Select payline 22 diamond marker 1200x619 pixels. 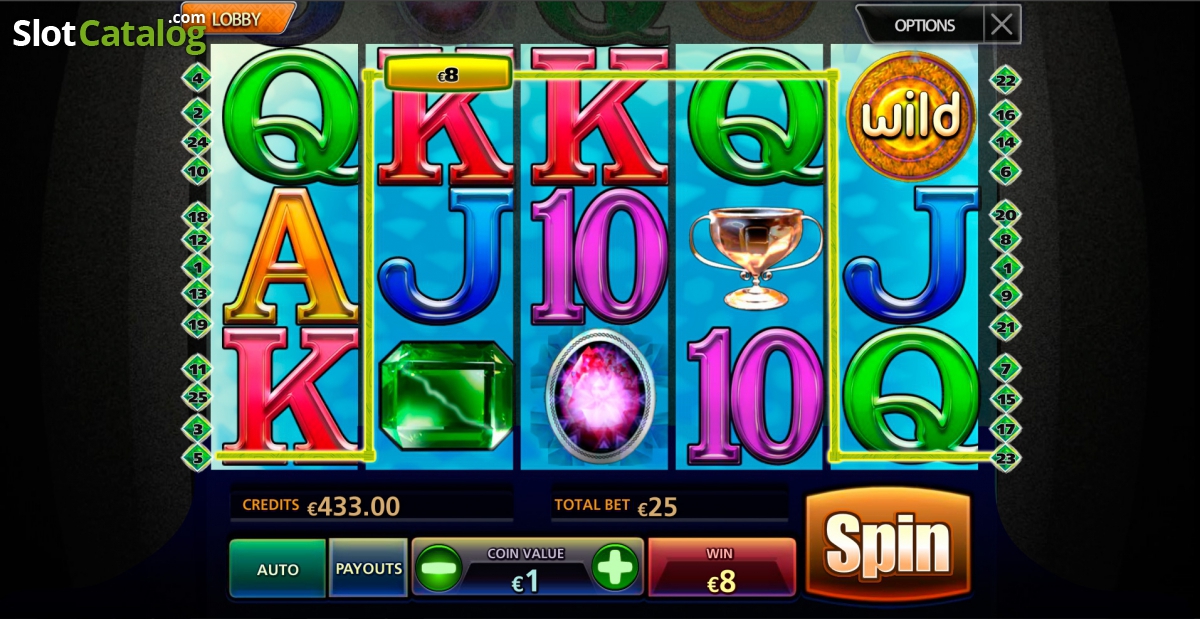[x=1005, y=80]
